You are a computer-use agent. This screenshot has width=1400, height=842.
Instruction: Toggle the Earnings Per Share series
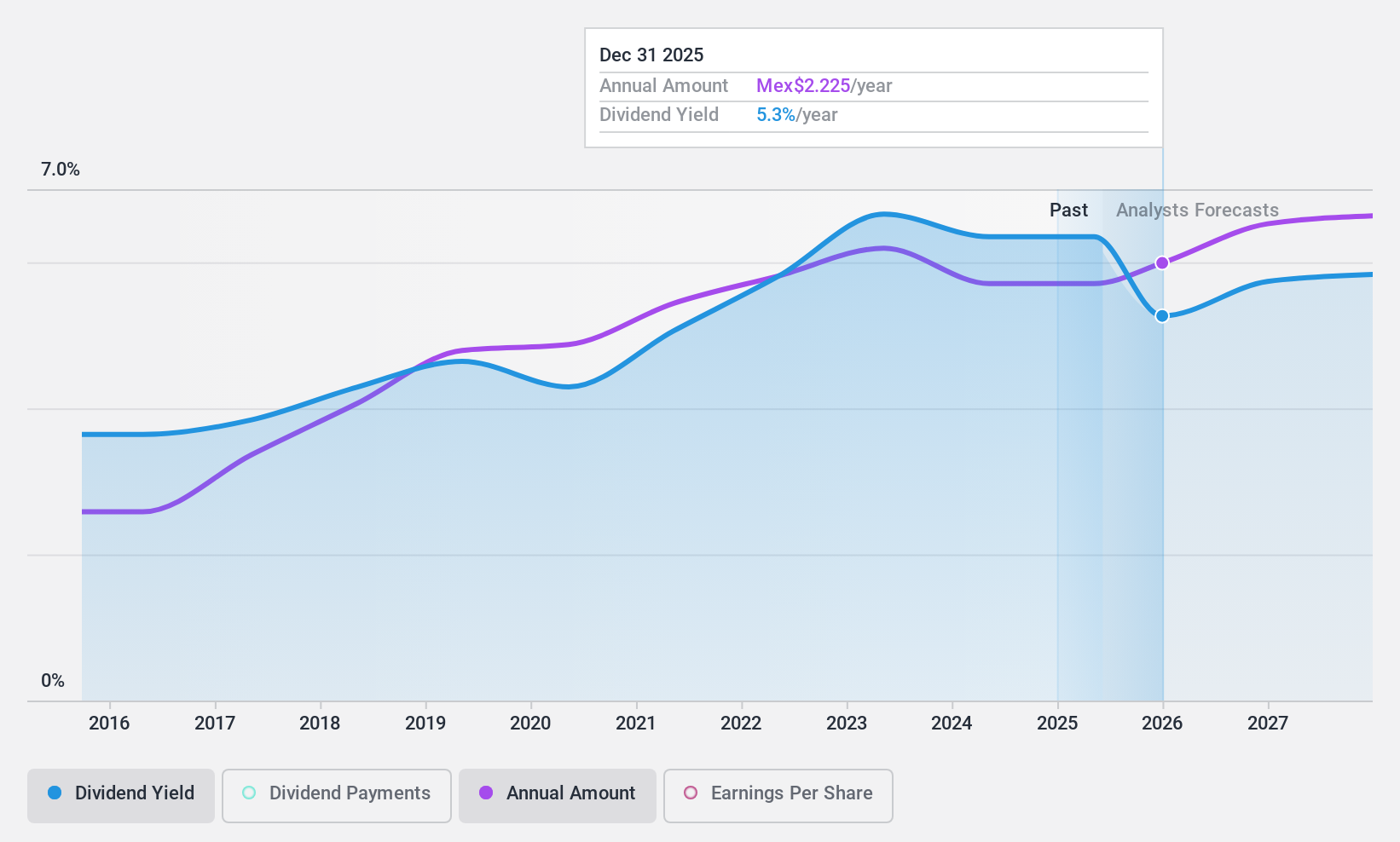[x=778, y=796]
